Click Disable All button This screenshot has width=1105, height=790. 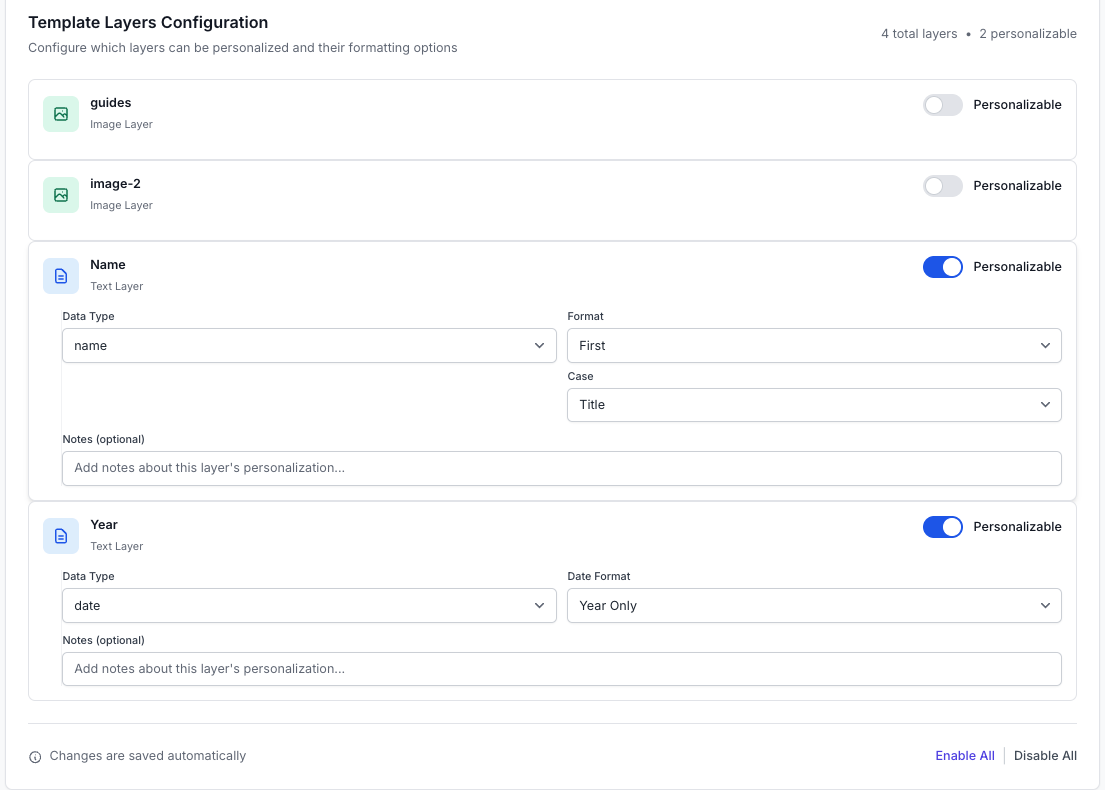click(x=1045, y=756)
